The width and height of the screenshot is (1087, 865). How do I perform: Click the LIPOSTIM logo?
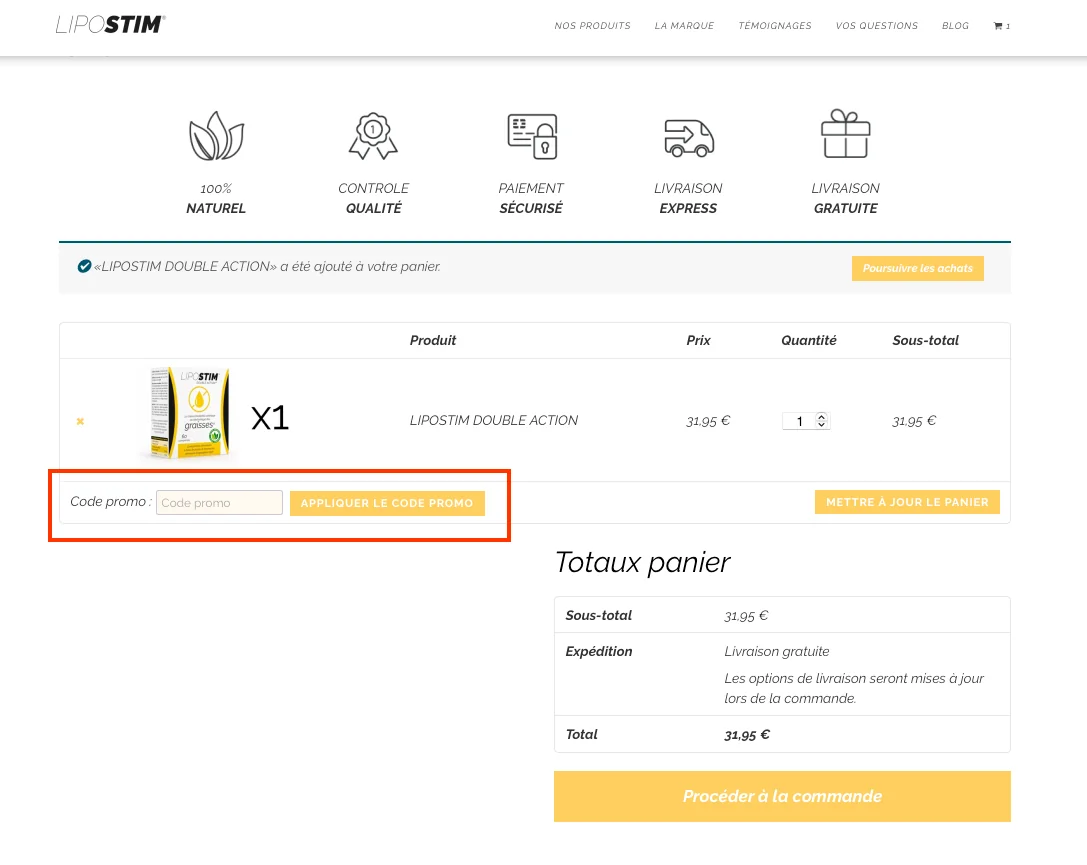[x=111, y=24]
